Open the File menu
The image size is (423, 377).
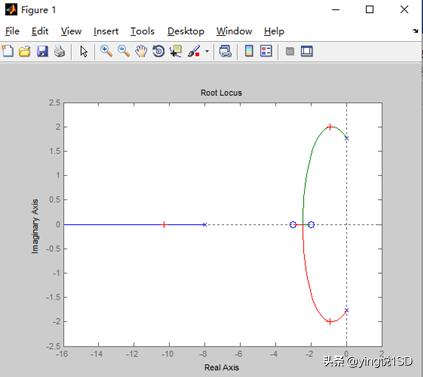pyautogui.click(x=12, y=31)
